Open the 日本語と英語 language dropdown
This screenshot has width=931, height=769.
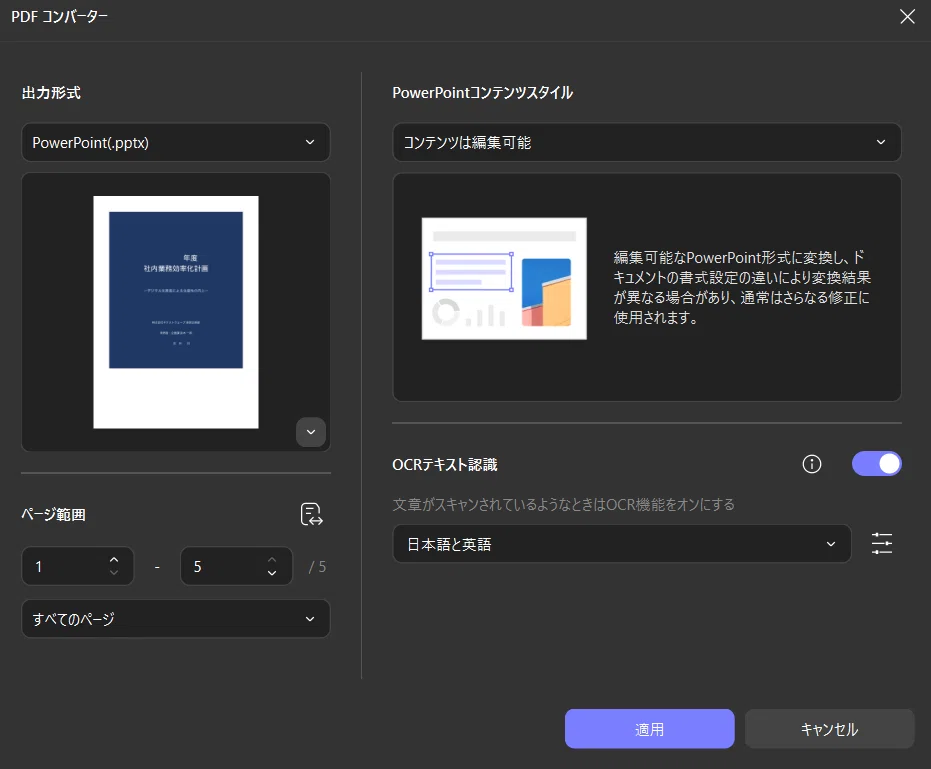click(x=622, y=544)
